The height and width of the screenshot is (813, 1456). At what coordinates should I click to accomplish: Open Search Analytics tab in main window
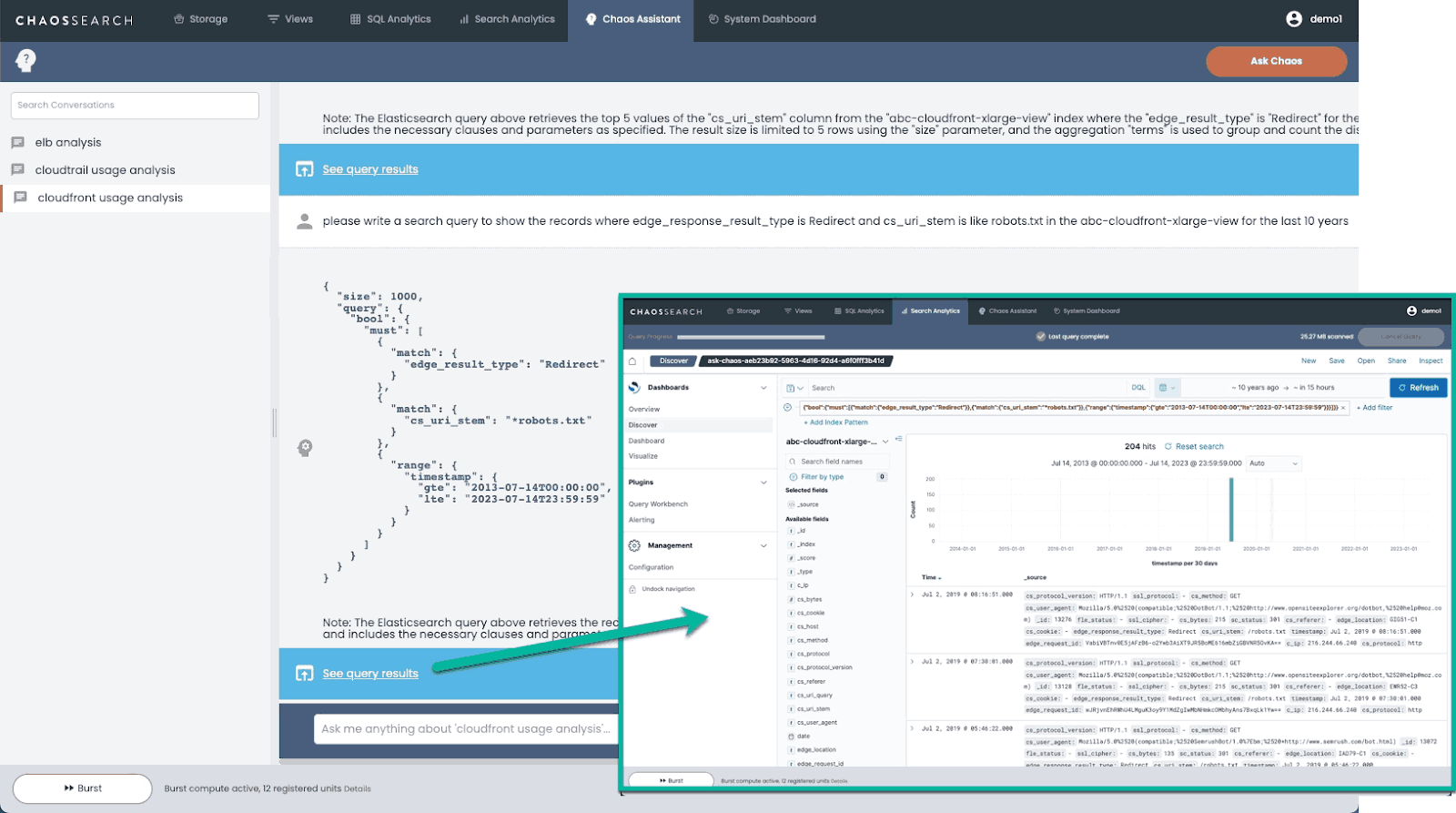pyautogui.click(x=507, y=19)
